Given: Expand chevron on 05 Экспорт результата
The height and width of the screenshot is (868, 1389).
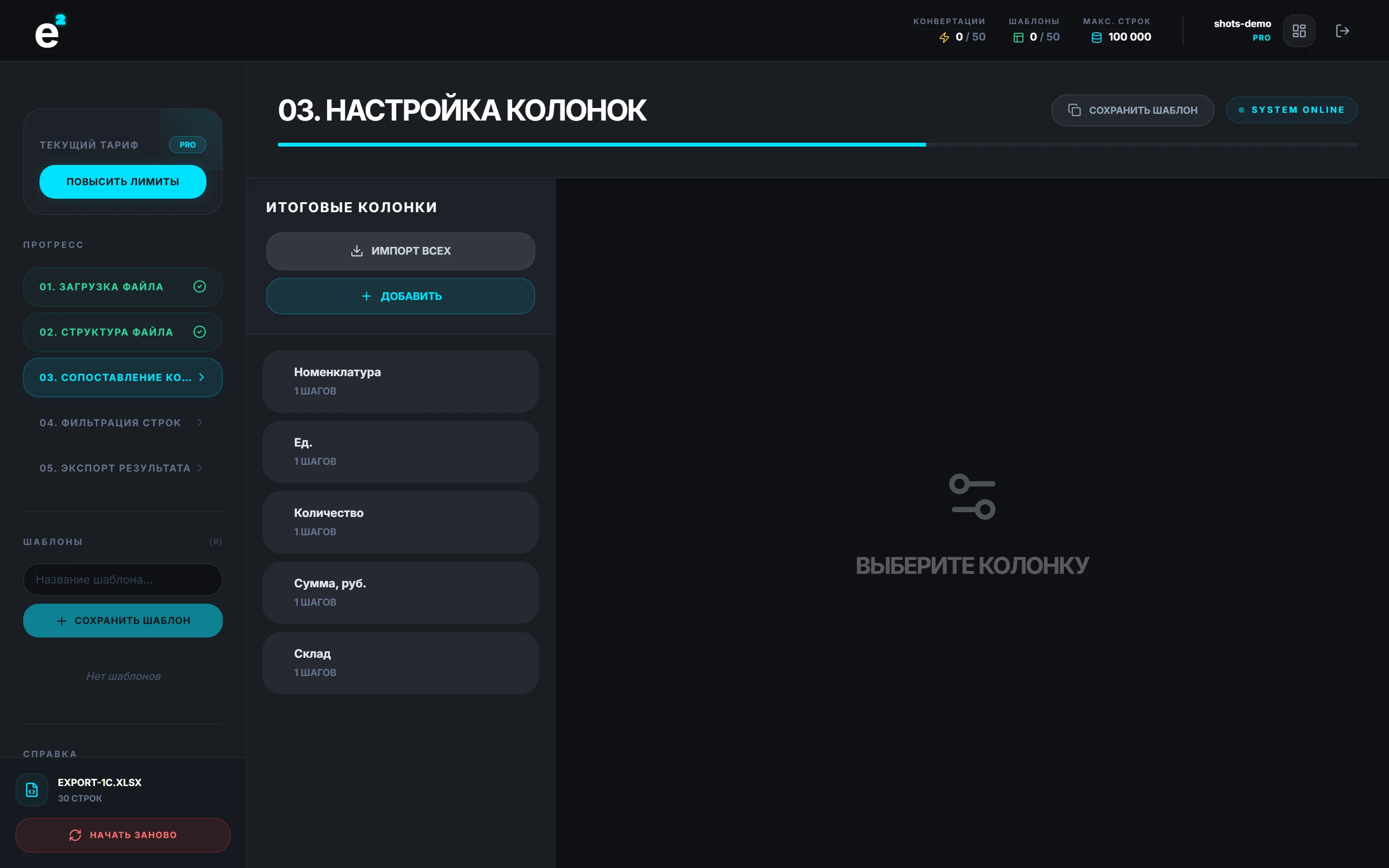Looking at the screenshot, I should pos(200,468).
